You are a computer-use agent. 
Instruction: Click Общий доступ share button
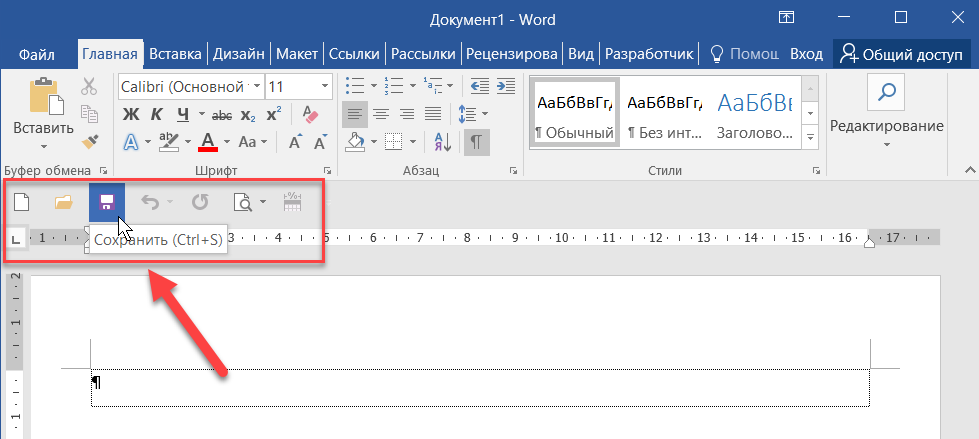(x=902, y=54)
